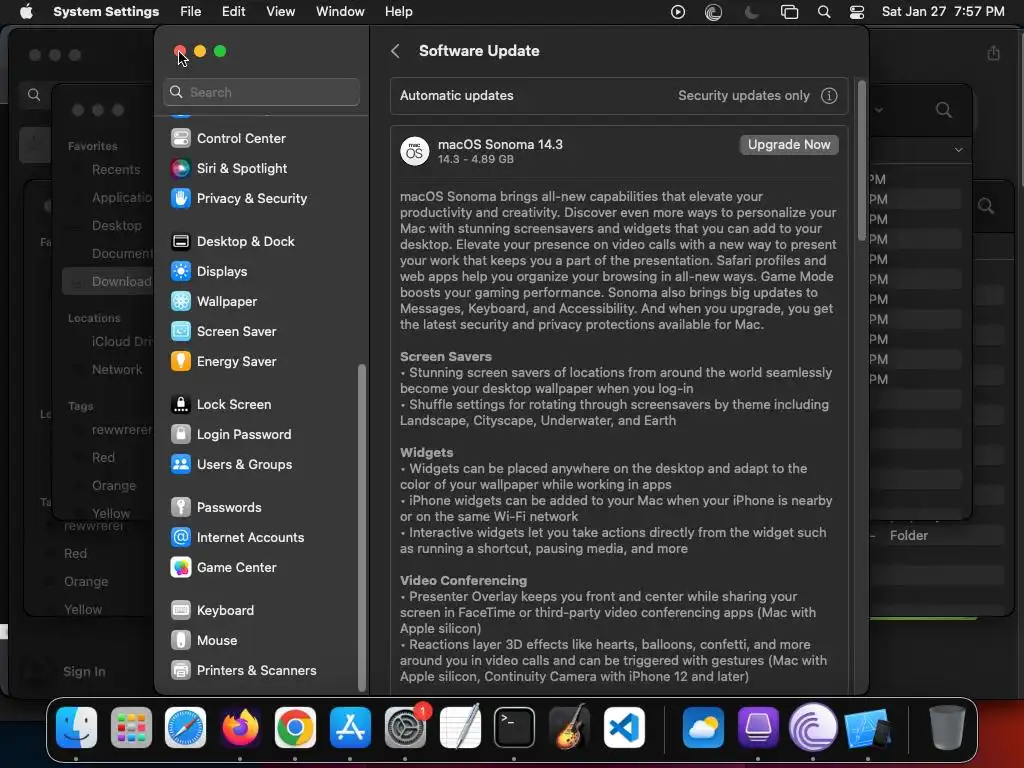
Task: Click the menu bar date and time
Action: pos(943,12)
